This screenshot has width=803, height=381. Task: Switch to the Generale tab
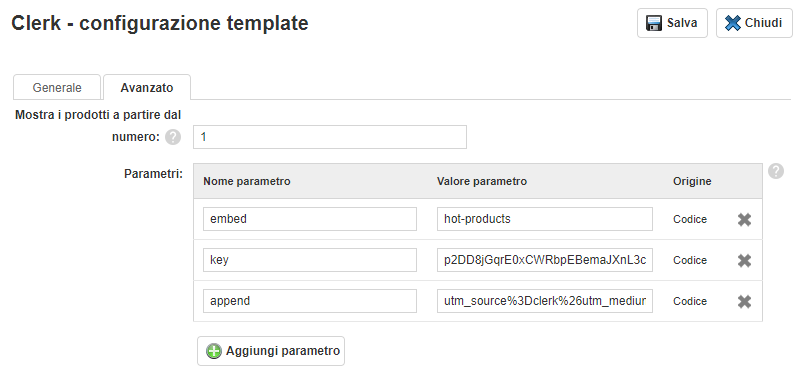[57, 88]
